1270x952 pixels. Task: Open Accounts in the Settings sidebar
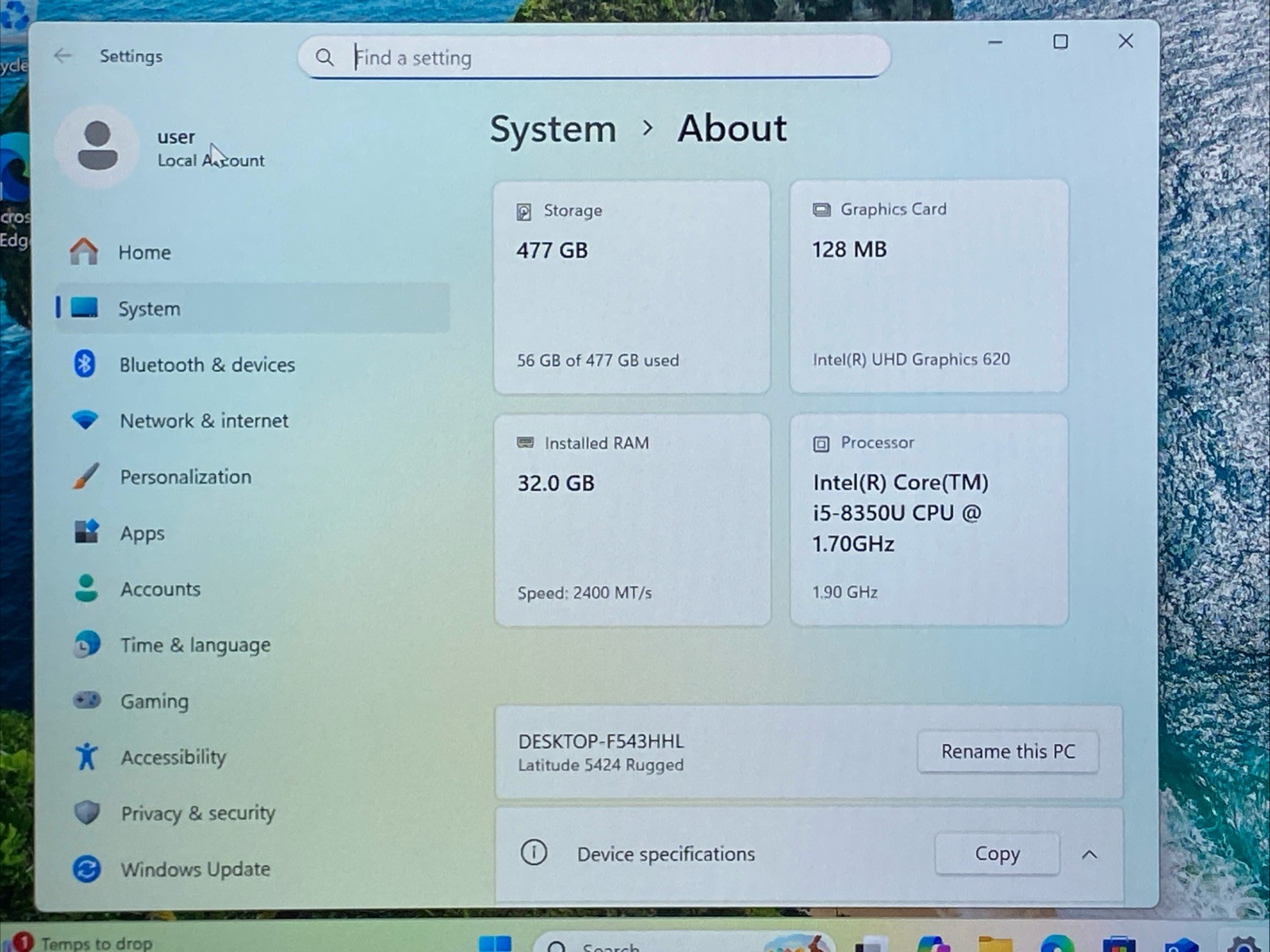click(x=253, y=589)
